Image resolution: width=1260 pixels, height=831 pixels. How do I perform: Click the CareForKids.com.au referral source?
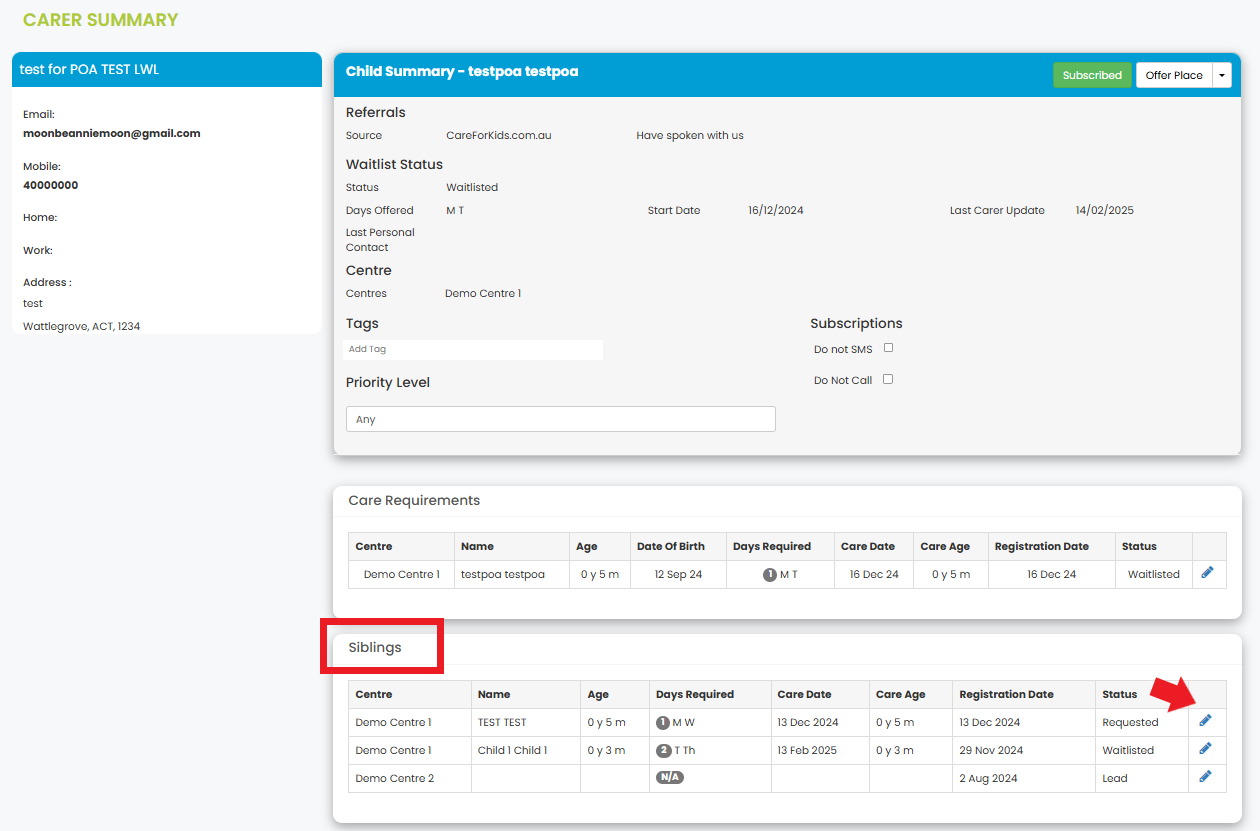point(498,135)
